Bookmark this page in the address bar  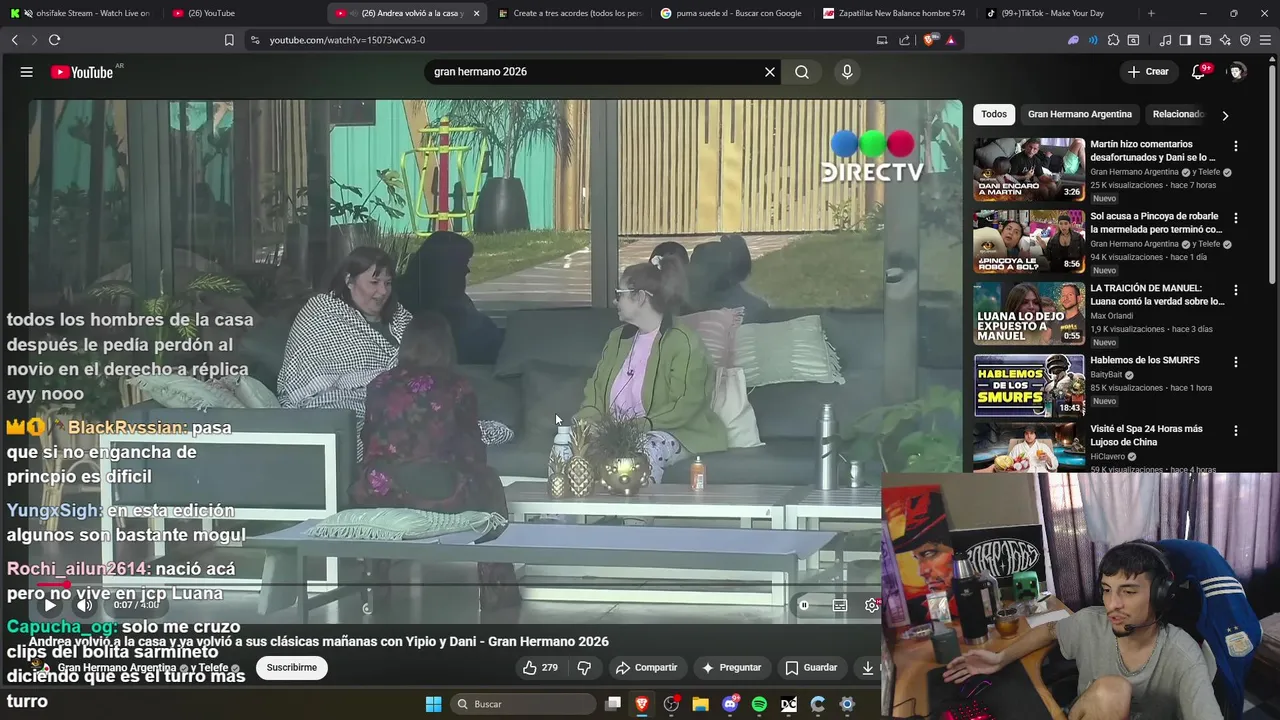click(x=229, y=40)
